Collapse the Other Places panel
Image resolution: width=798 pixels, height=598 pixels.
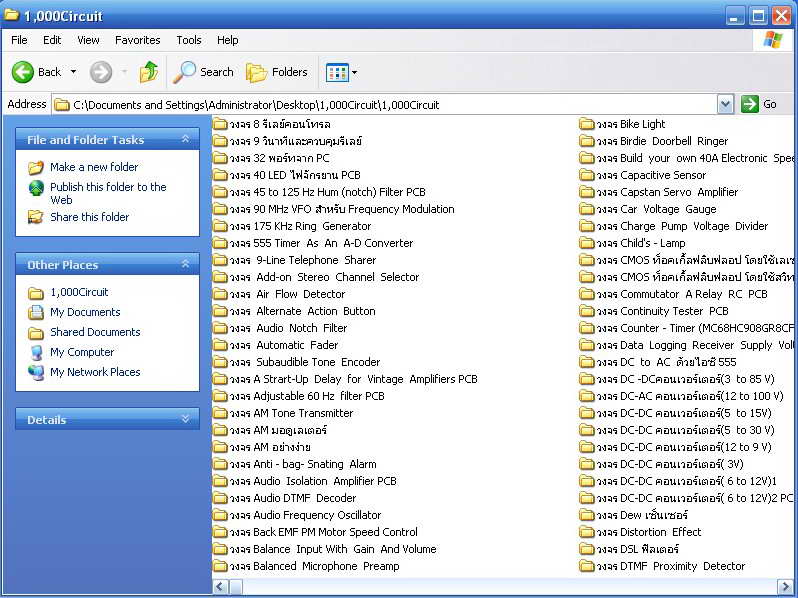pyautogui.click(x=185, y=264)
